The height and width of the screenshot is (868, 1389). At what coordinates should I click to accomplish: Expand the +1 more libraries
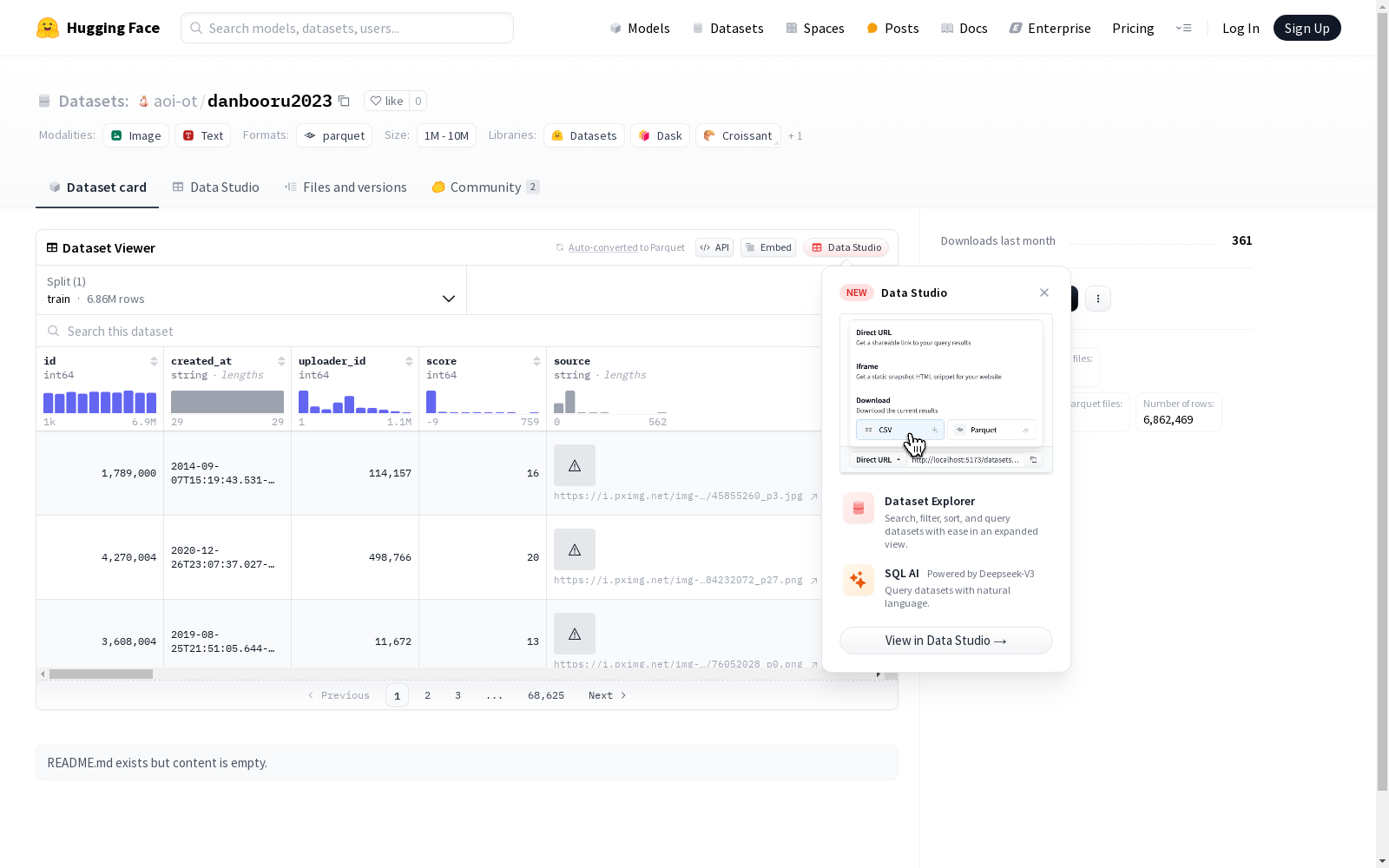pos(795,136)
